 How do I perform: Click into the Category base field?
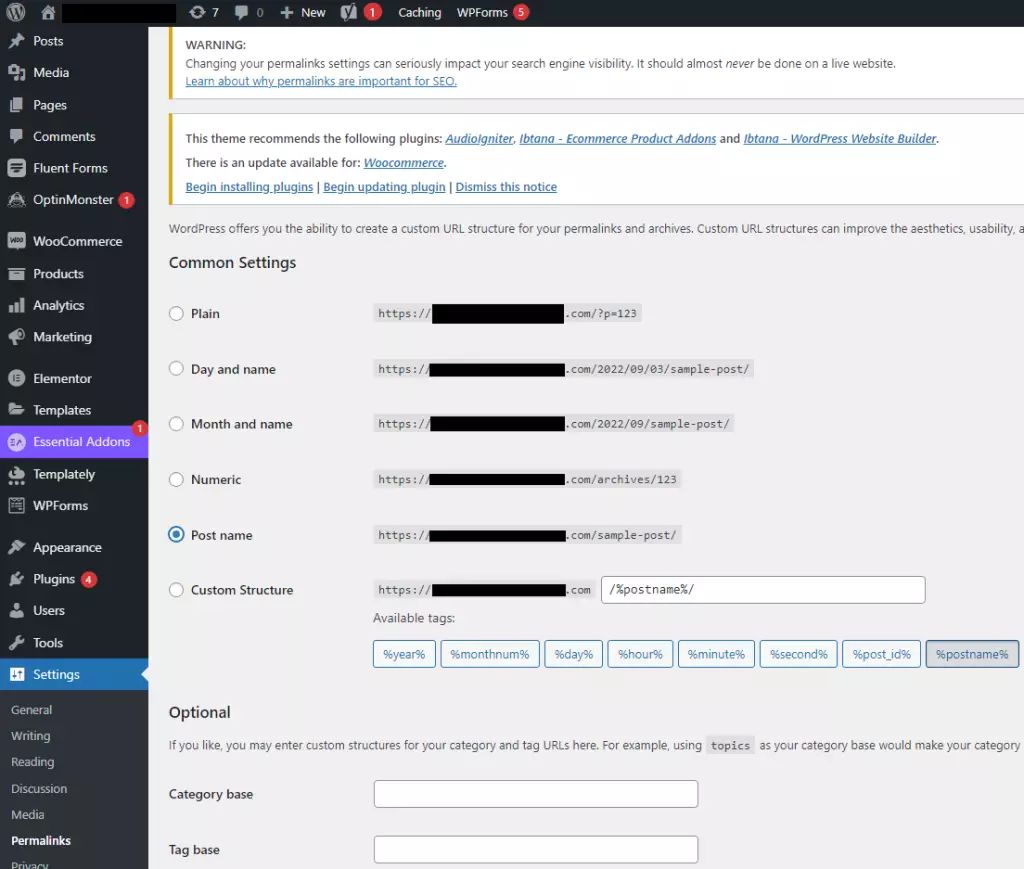(536, 794)
